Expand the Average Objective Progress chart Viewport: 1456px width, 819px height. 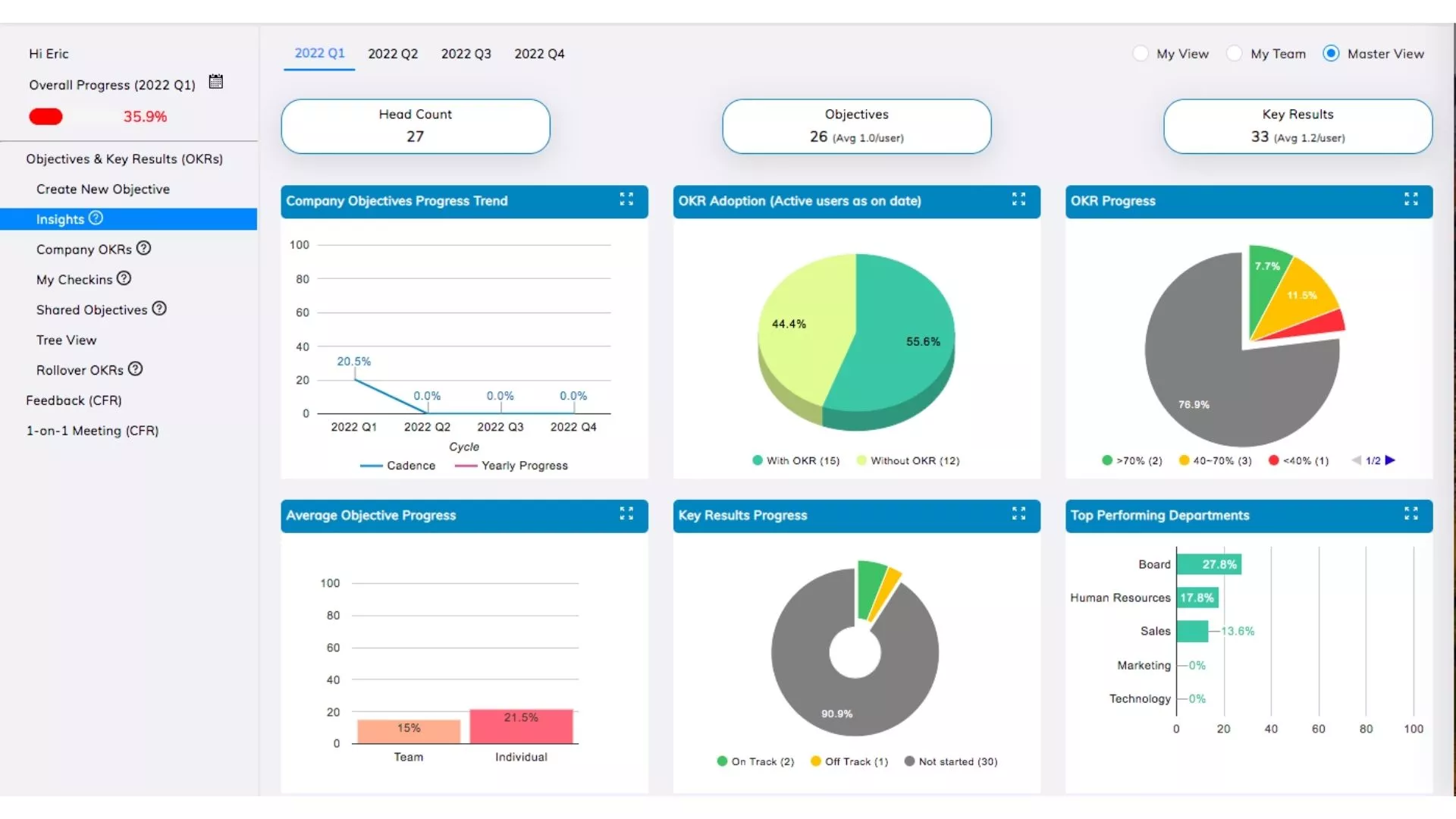626,513
